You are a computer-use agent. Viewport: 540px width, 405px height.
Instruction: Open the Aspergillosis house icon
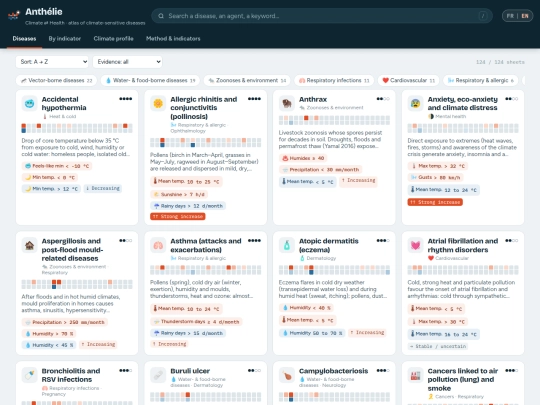tap(30, 245)
